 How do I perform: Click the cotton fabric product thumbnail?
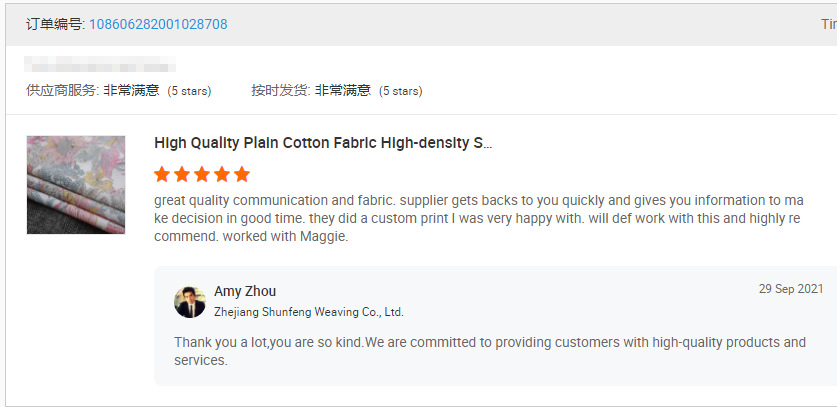[76, 185]
